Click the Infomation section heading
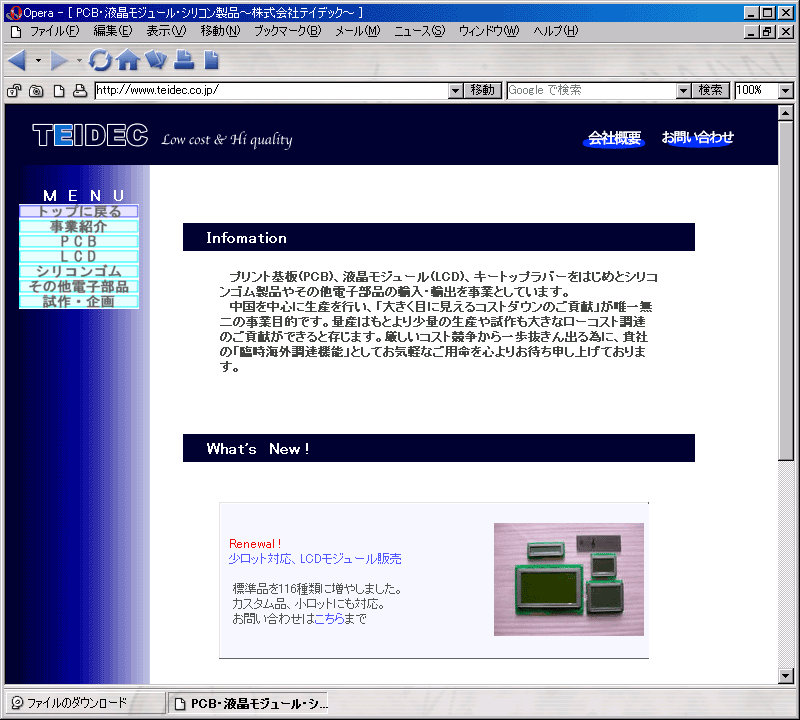 [246, 238]
